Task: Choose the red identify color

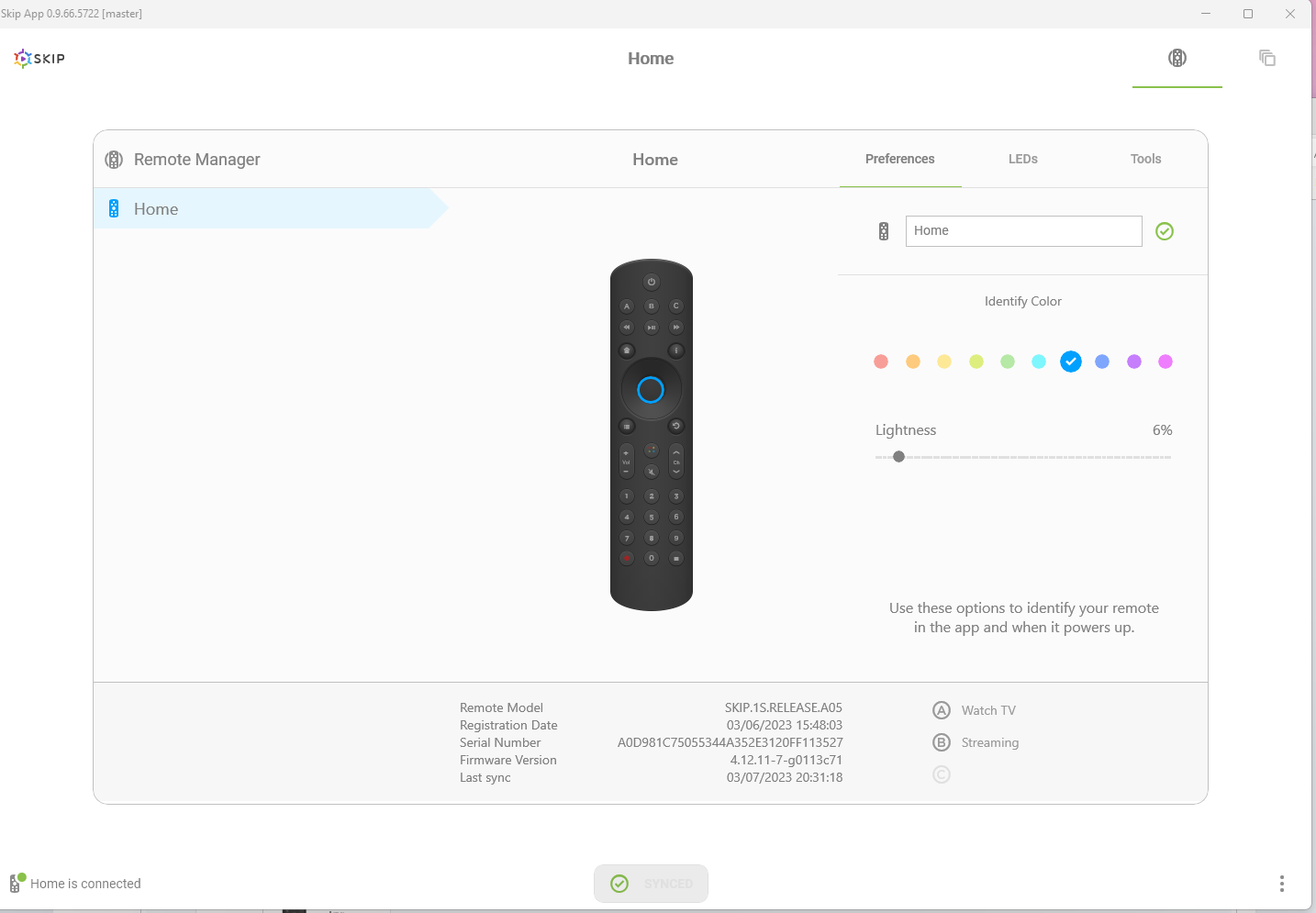Action: (x=881, y=362)
